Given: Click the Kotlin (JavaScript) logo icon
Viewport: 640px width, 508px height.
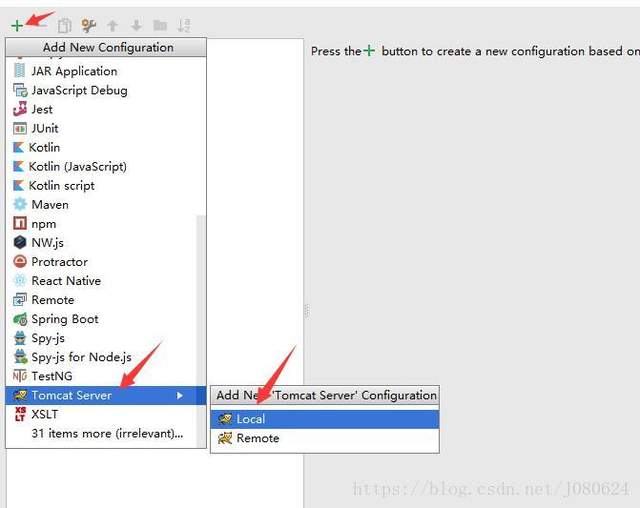Looking at the screenshot, I should click(x=18, y=166).
